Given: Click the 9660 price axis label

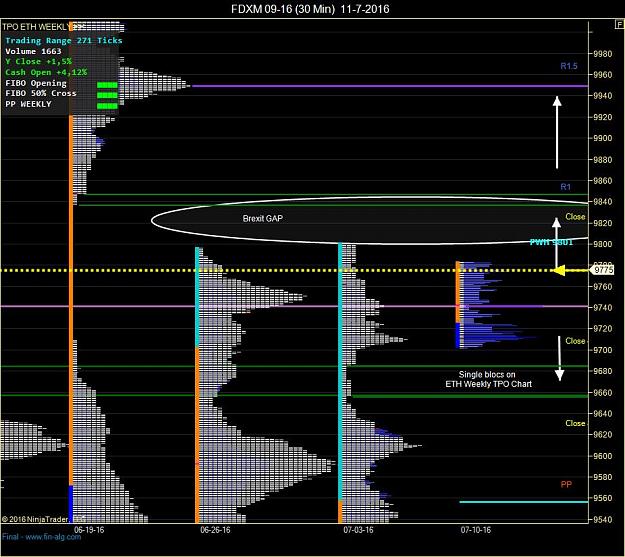Looking at the screenshot, I should pyautogui.click(x=603, y=393).
